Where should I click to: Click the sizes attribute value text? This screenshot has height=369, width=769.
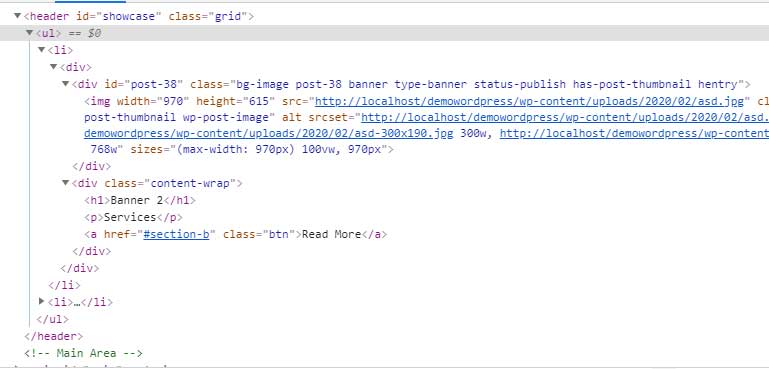[278, 149]
